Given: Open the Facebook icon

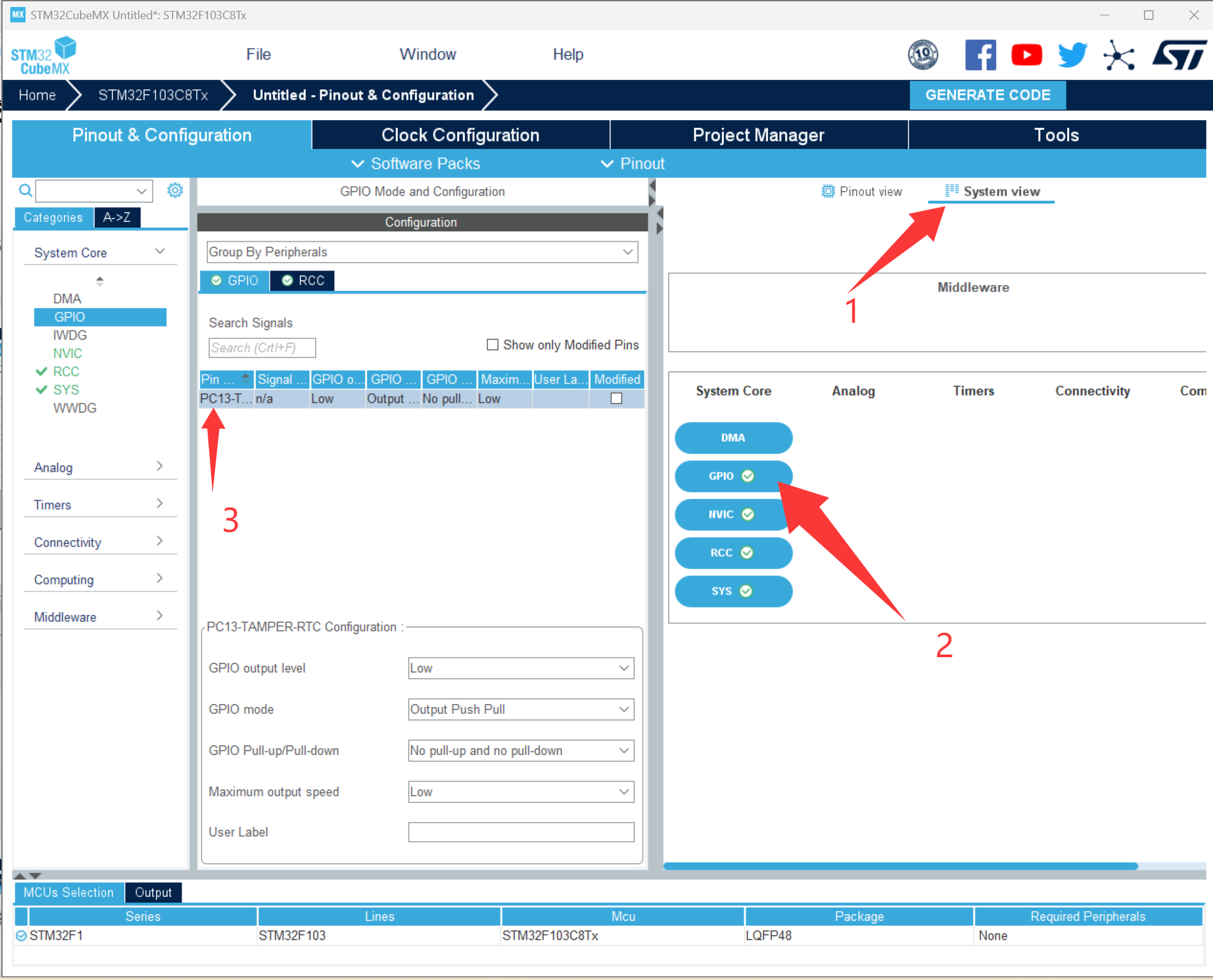Looking at the screenshot, I should point(980,55).
